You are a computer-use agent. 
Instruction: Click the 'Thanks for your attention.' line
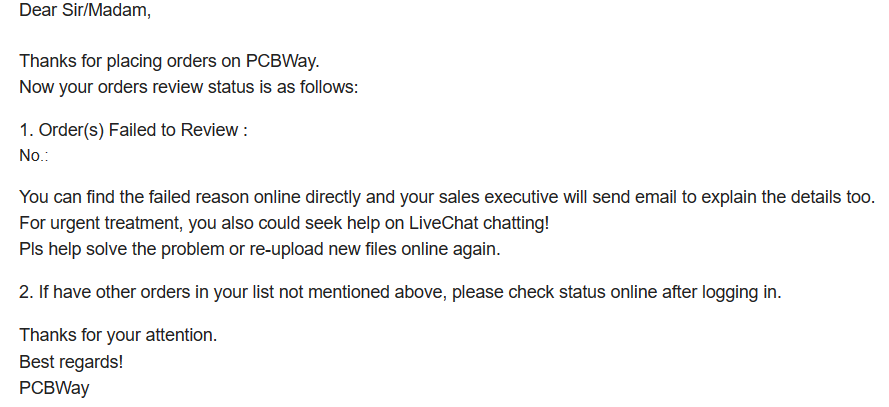coord(118,336)
